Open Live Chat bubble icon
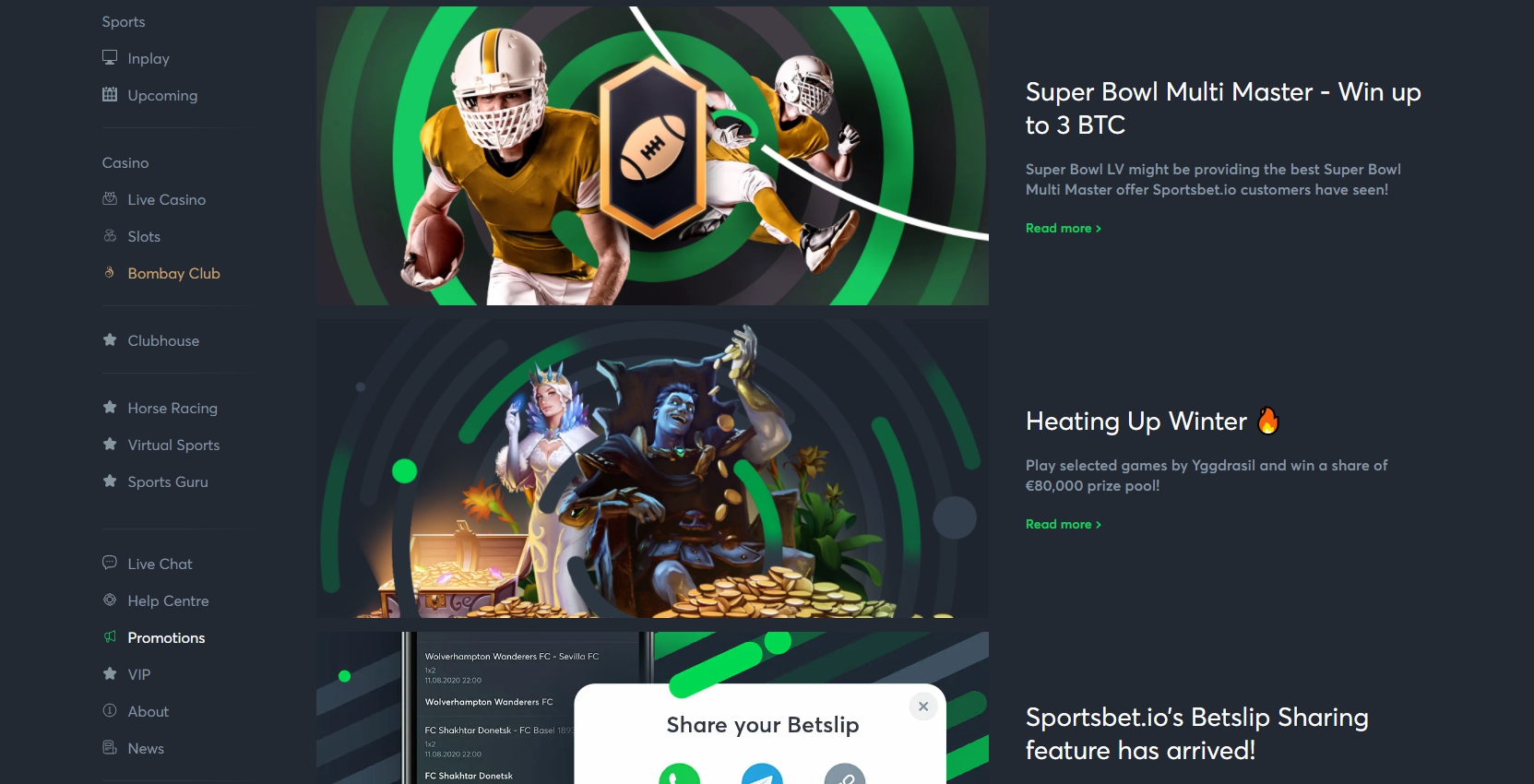The width and height of the screenshot is (1534, 784). tap(110, 563)
